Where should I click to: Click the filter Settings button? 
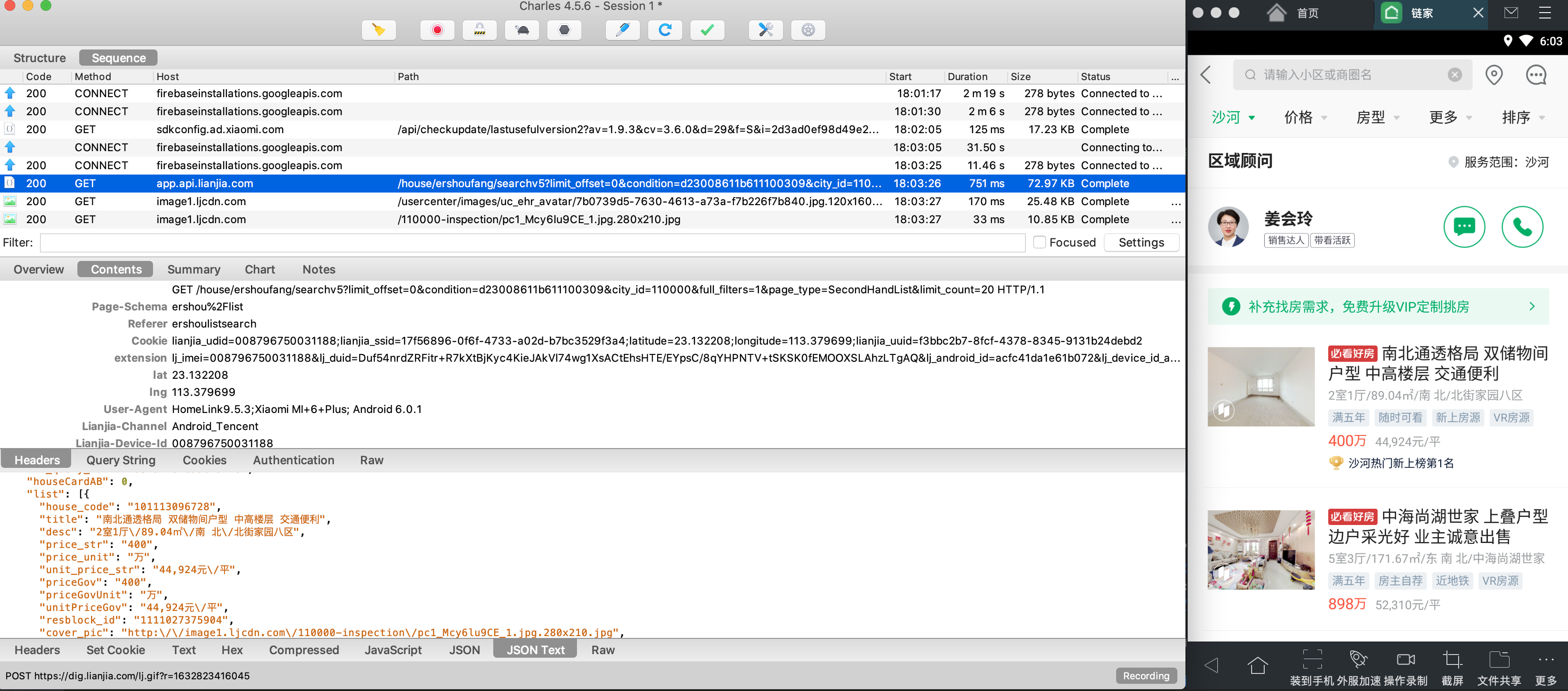point(1141,242)
